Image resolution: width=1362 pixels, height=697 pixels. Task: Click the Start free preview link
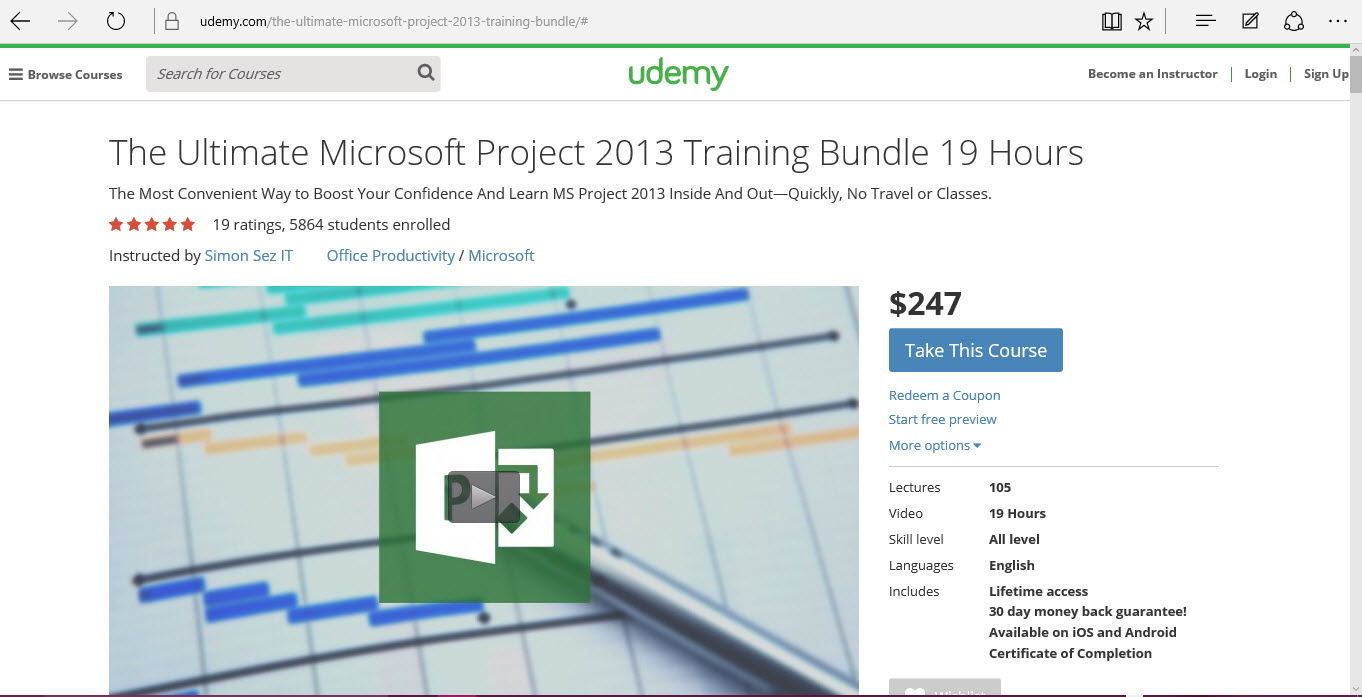tap(942, 419)
